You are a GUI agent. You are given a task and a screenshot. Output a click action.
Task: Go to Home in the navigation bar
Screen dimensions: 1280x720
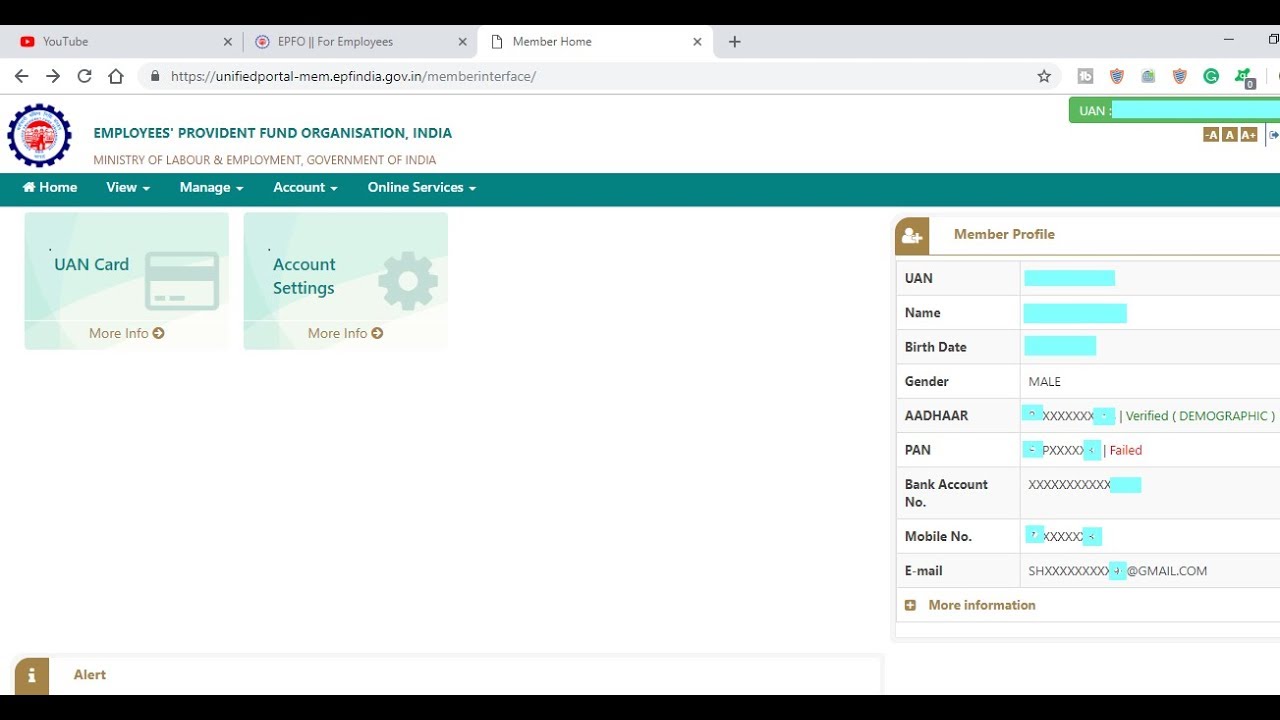point(50,187)
